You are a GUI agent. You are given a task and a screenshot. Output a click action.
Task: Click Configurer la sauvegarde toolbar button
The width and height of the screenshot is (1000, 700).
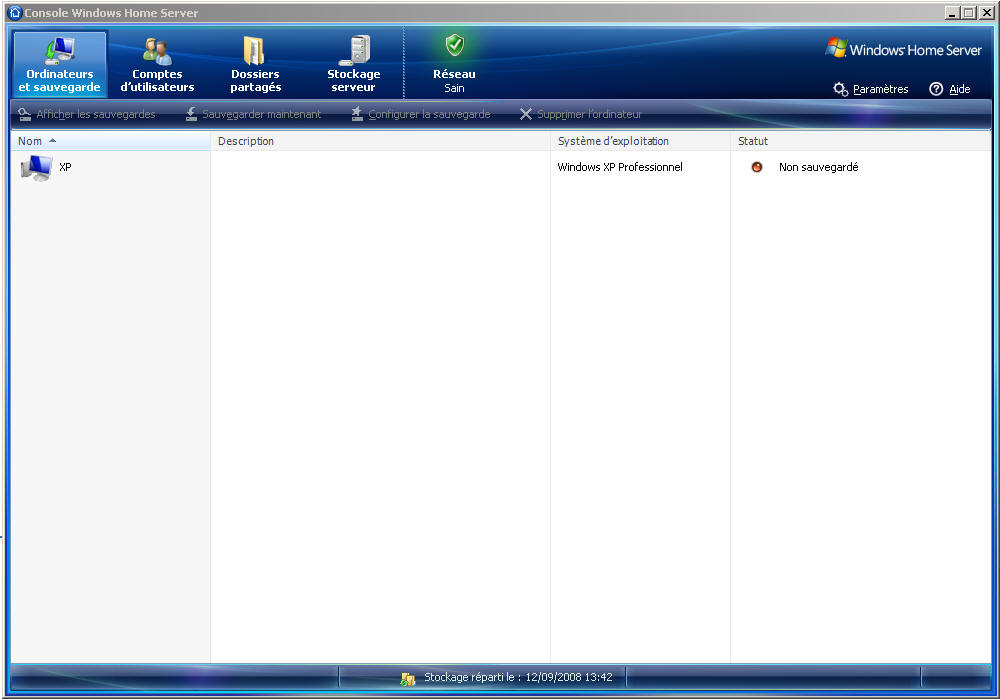tap(421, 114)
